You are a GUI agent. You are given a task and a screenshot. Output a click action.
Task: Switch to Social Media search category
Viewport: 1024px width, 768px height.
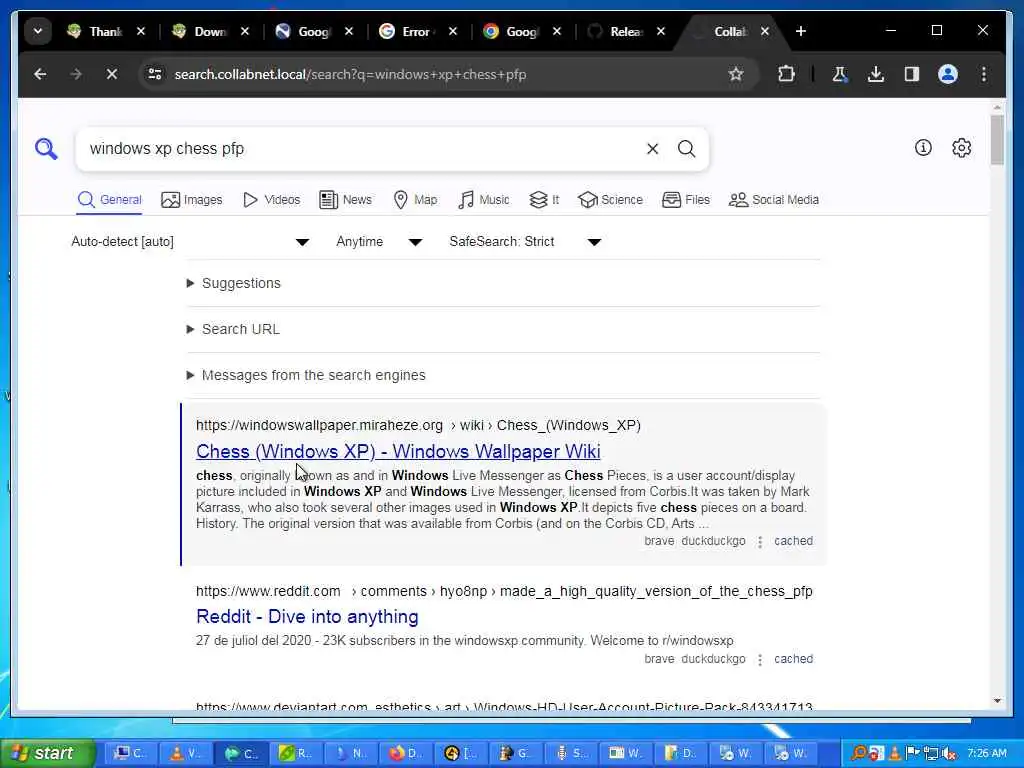pos(774,200)
